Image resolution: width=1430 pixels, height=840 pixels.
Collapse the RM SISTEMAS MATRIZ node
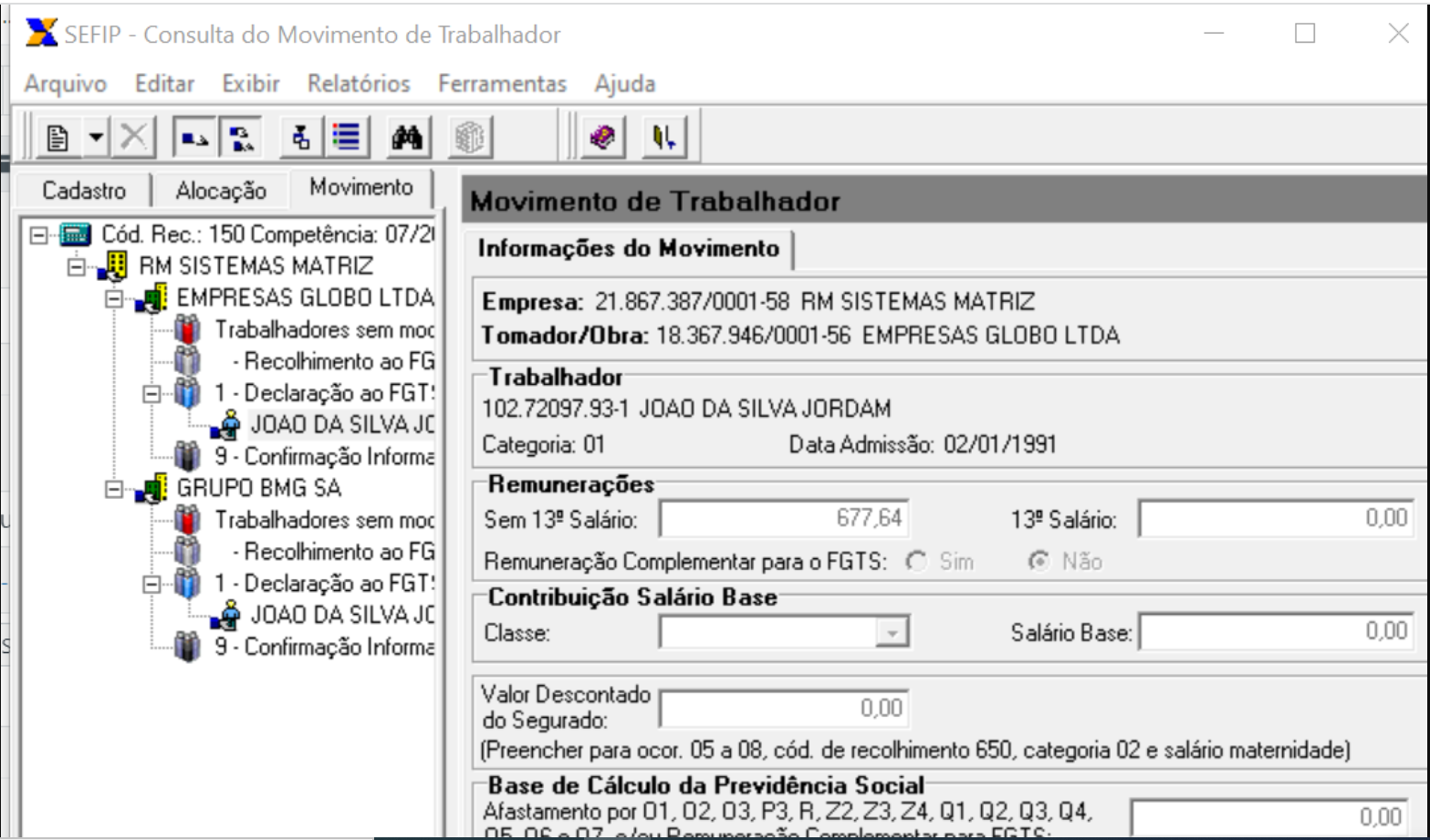tap(76, 267)
